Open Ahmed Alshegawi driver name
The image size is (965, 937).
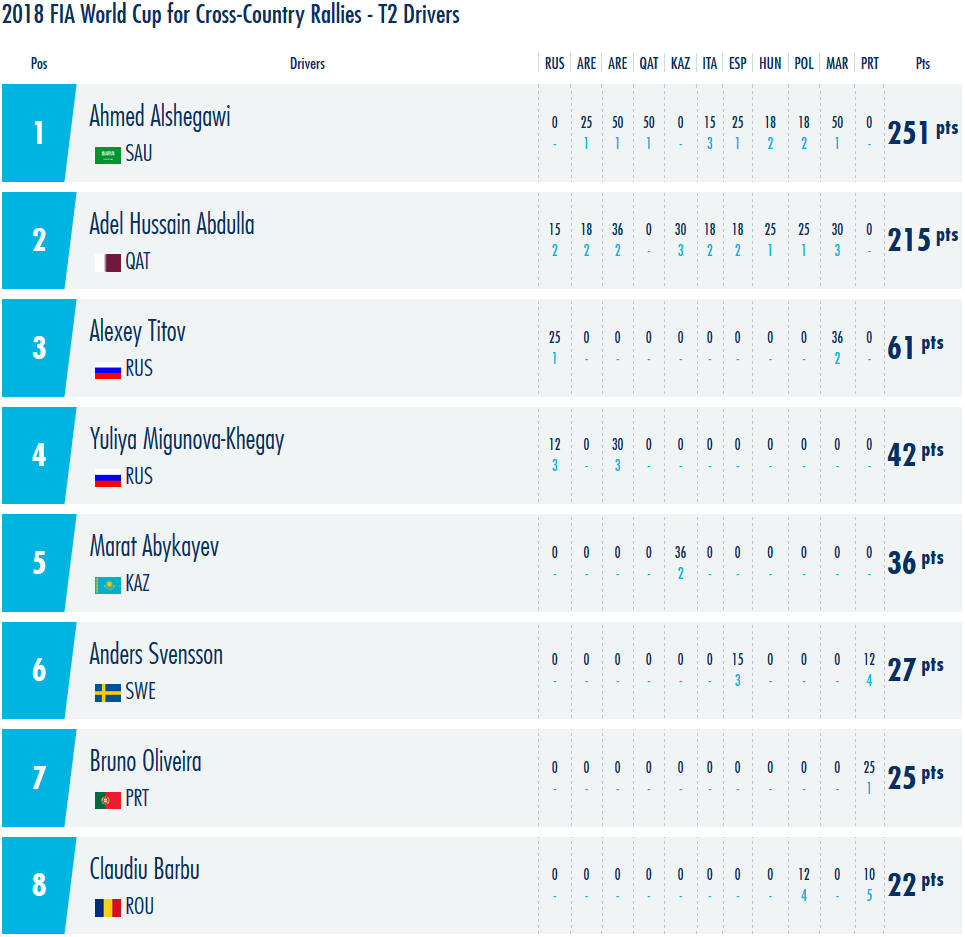160,116
